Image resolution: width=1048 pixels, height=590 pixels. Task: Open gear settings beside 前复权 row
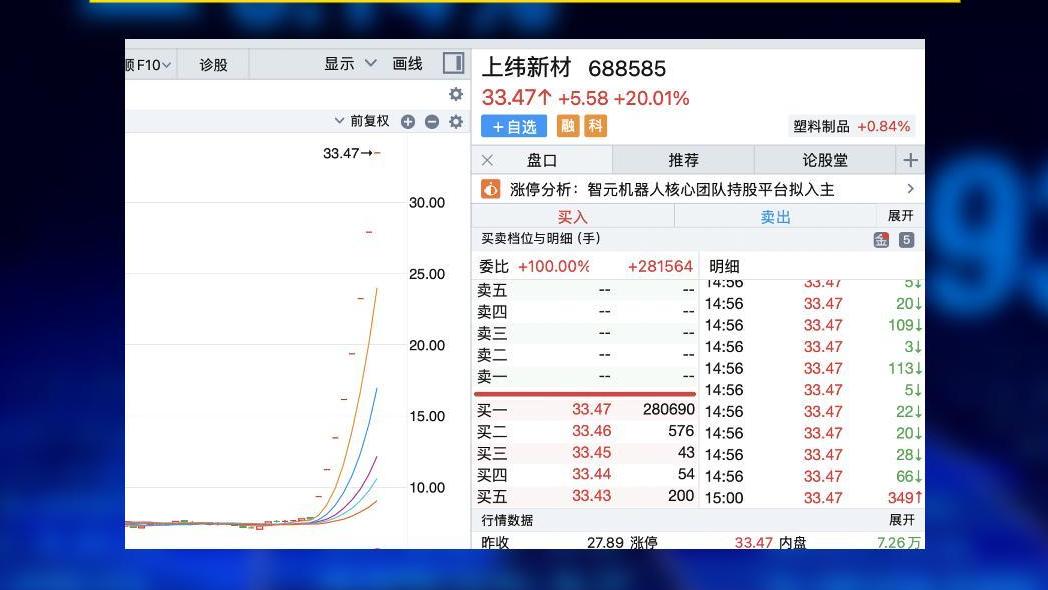pos(456,122)
